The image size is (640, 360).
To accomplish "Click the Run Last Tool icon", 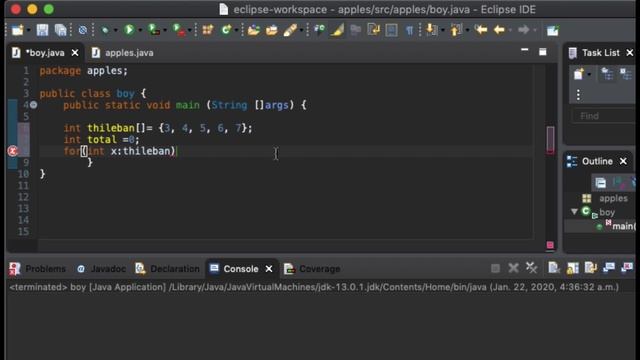I will tap(179, 30).
